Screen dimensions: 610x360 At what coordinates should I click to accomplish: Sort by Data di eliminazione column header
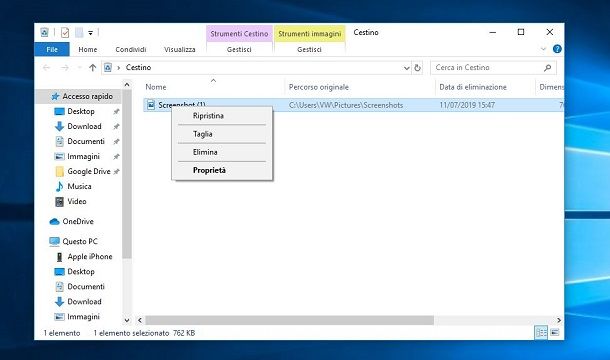473,87
